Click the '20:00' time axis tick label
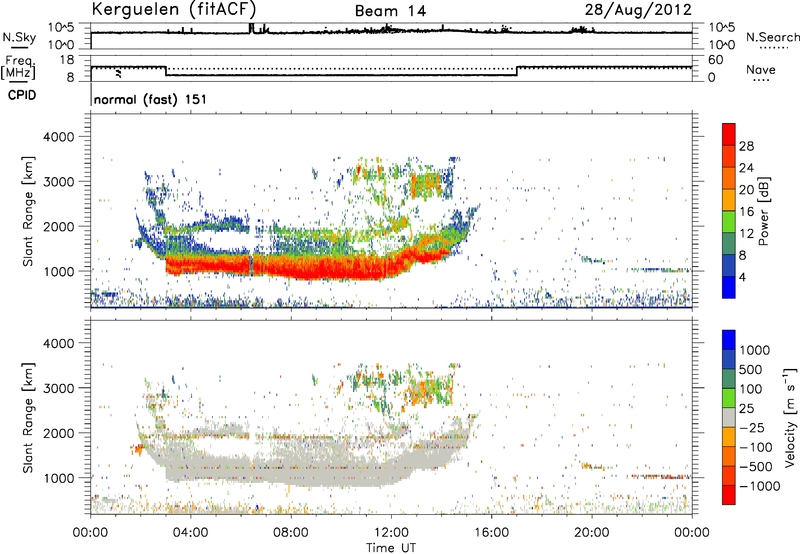800x554 pixels. pyautogui.click(x=591, y=533)
